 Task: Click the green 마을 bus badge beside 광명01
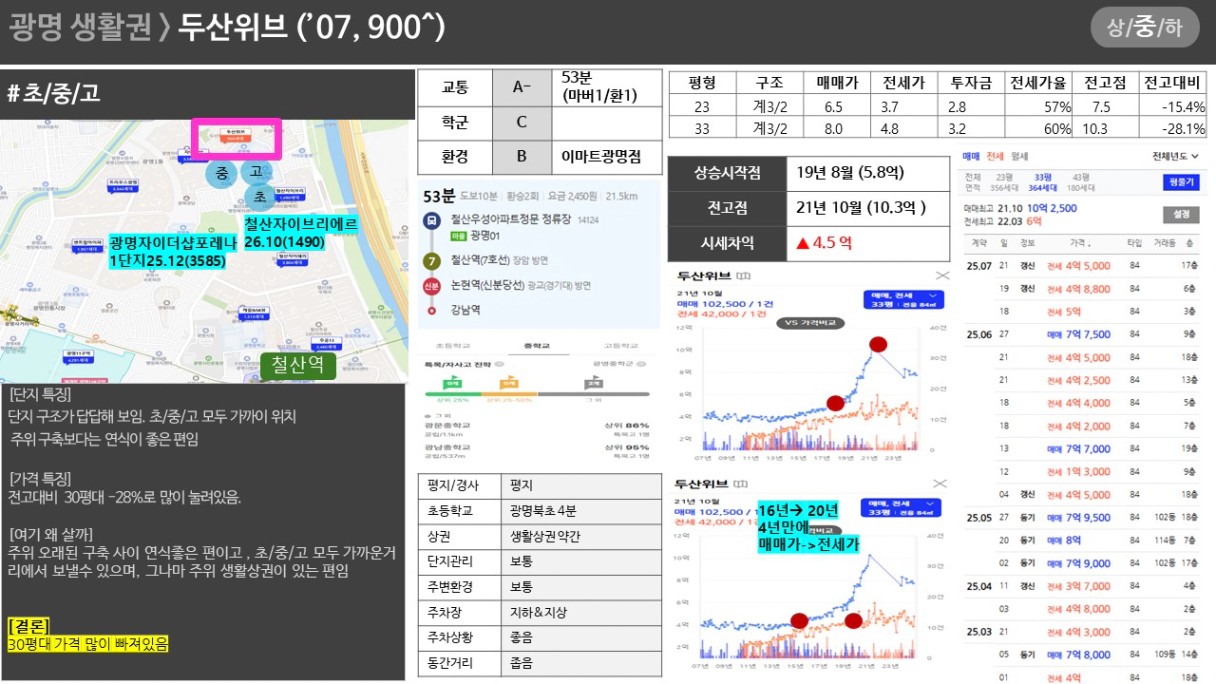click(x=459, y=235)
